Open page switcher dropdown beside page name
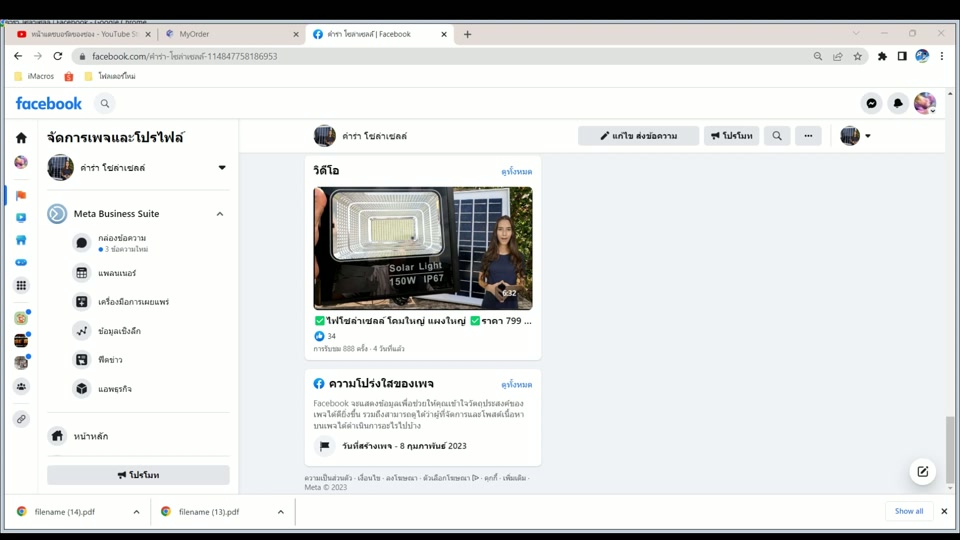 [x=222, y=168]
